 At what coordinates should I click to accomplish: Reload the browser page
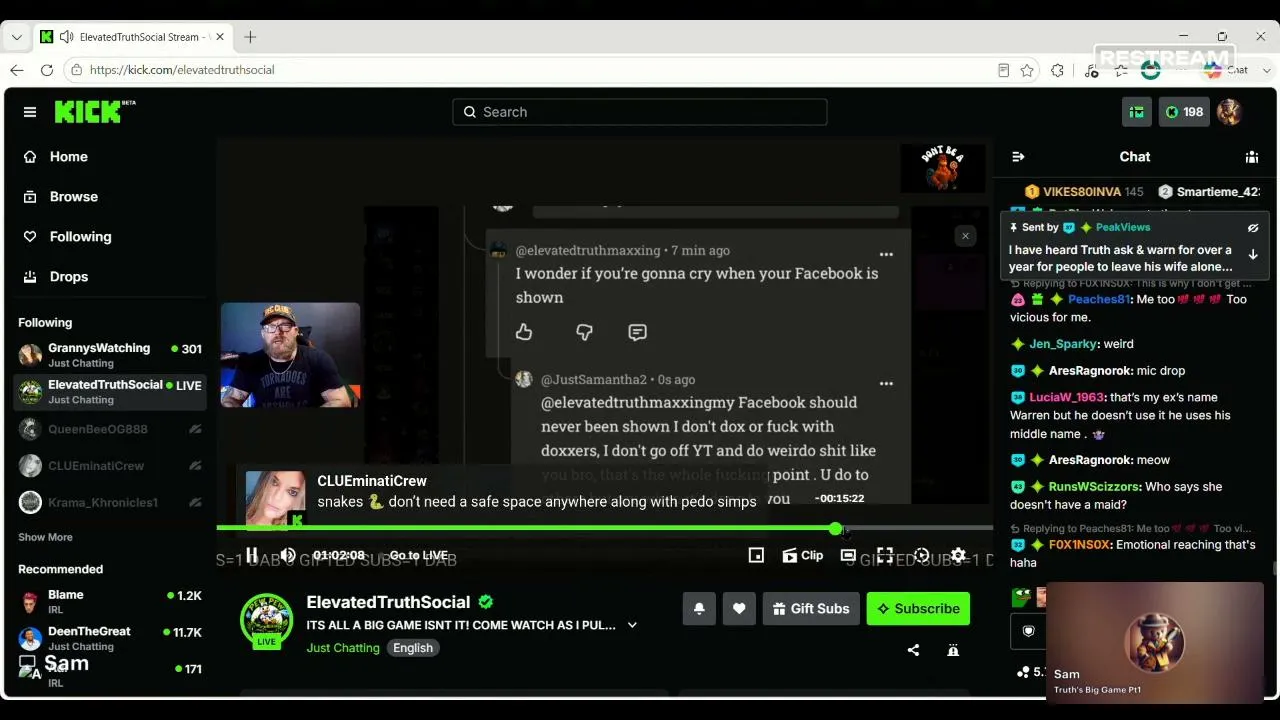[x=47, y=70]
